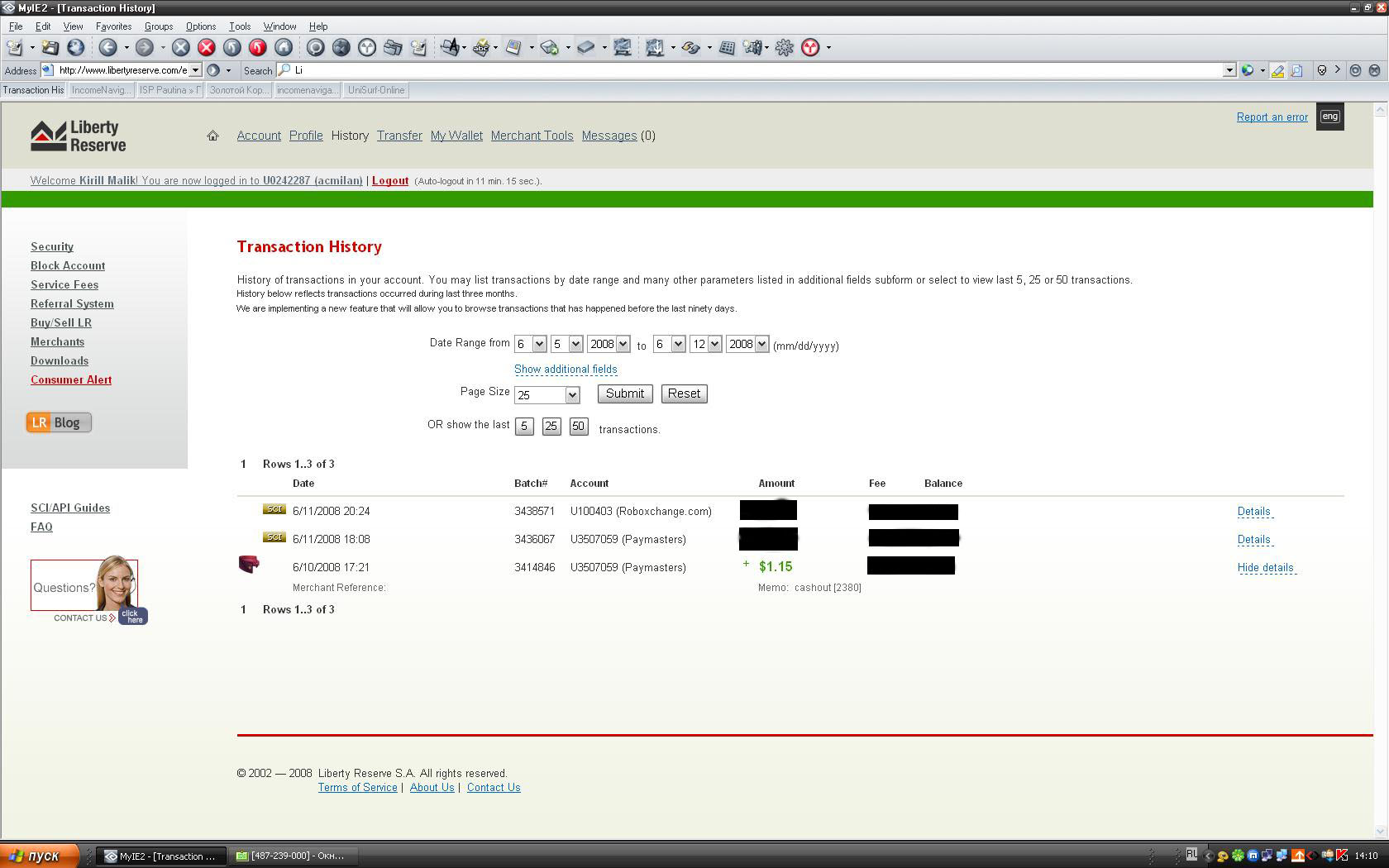This screenshot has height=868, width=1389.
Task: Click the browser Forward arrow button
Action: (144, 48)
